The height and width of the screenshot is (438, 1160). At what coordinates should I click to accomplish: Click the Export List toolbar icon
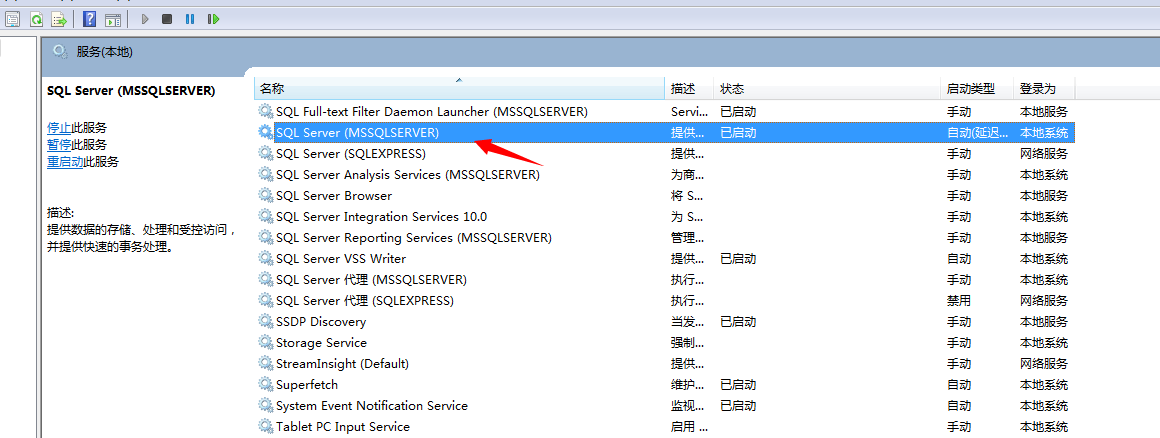click(59, 19)
